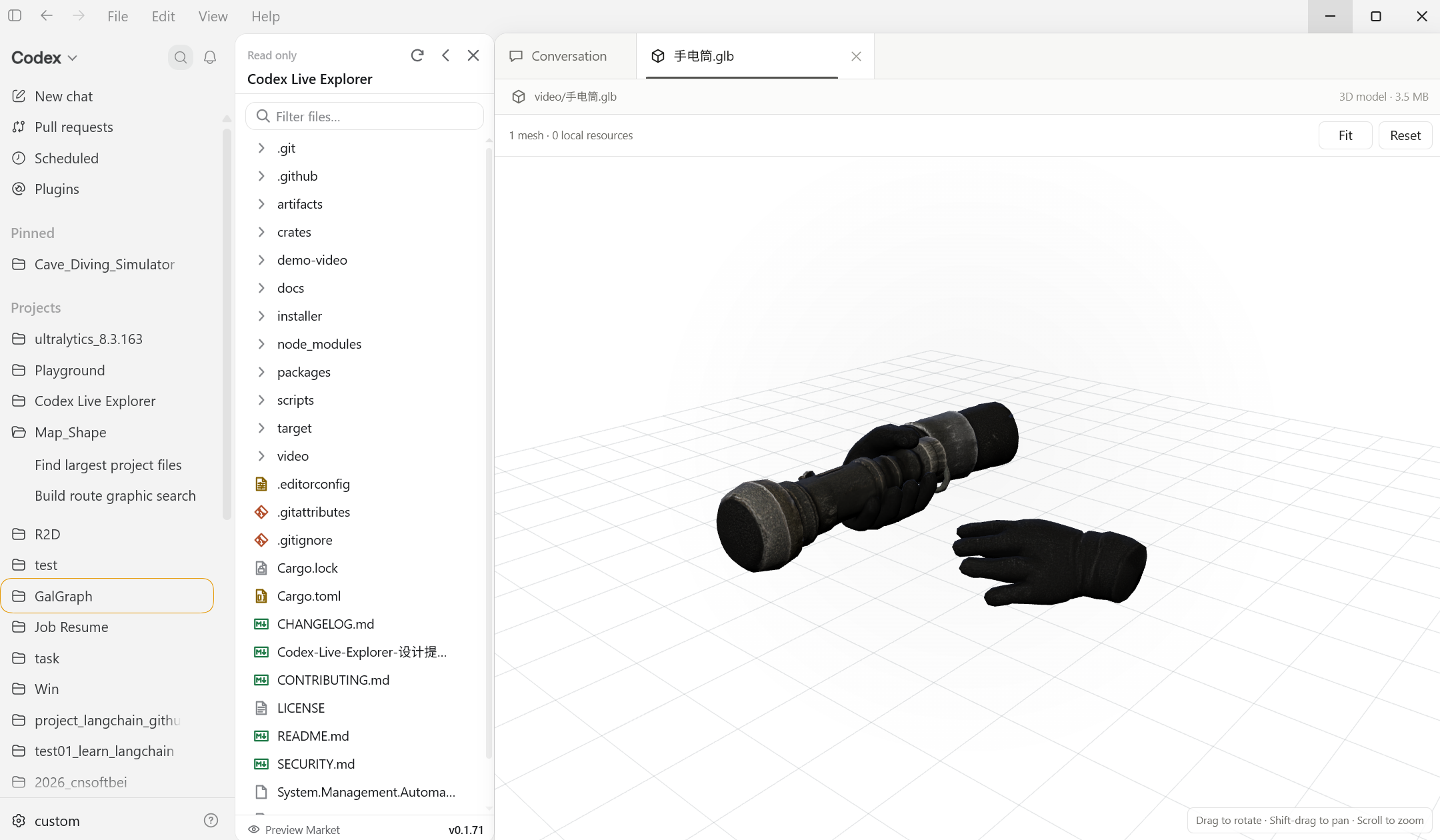Viewport: 1440px width, 840px height.
Task: Open the Help menu
Action: (265, 16)
